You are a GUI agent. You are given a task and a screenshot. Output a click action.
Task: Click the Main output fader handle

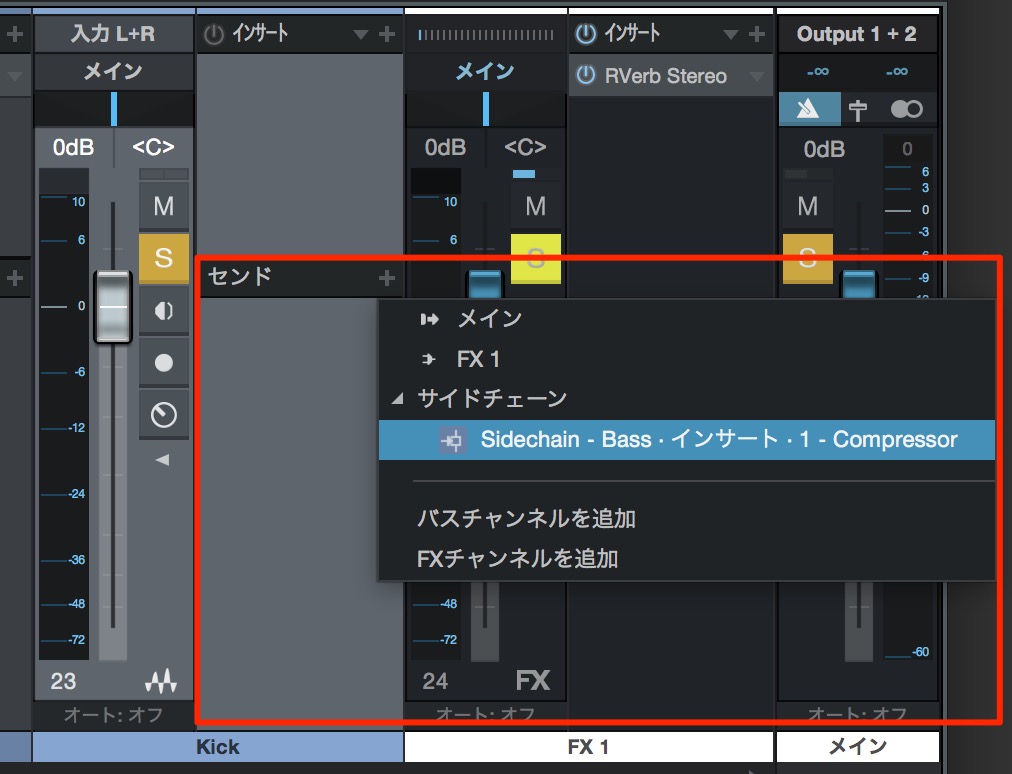[x=858, y=284]
